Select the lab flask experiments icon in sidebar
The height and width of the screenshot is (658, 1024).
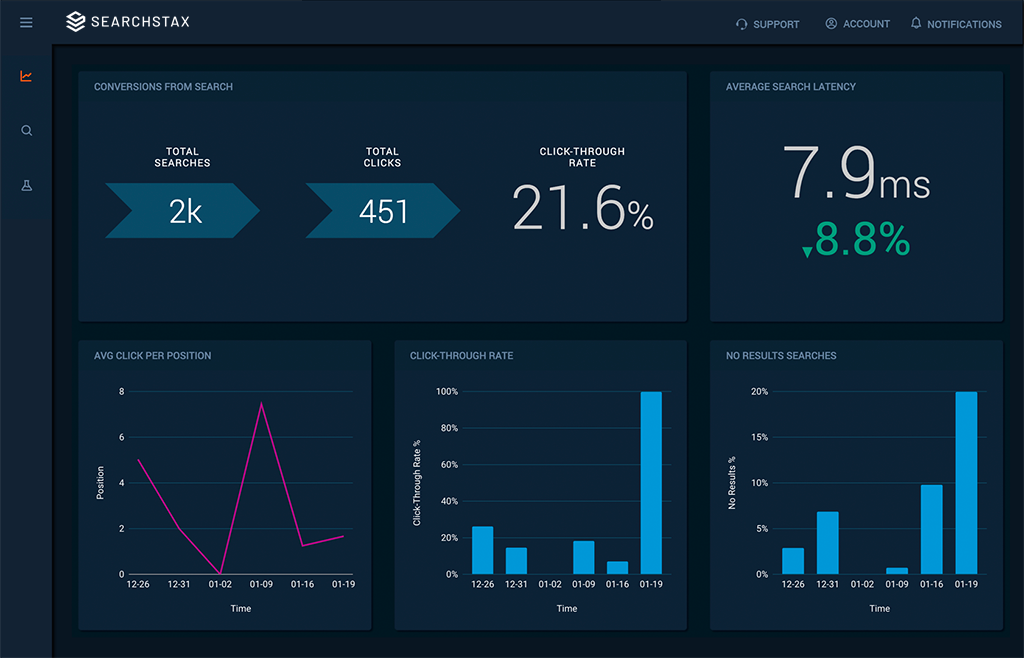[26, 185]
